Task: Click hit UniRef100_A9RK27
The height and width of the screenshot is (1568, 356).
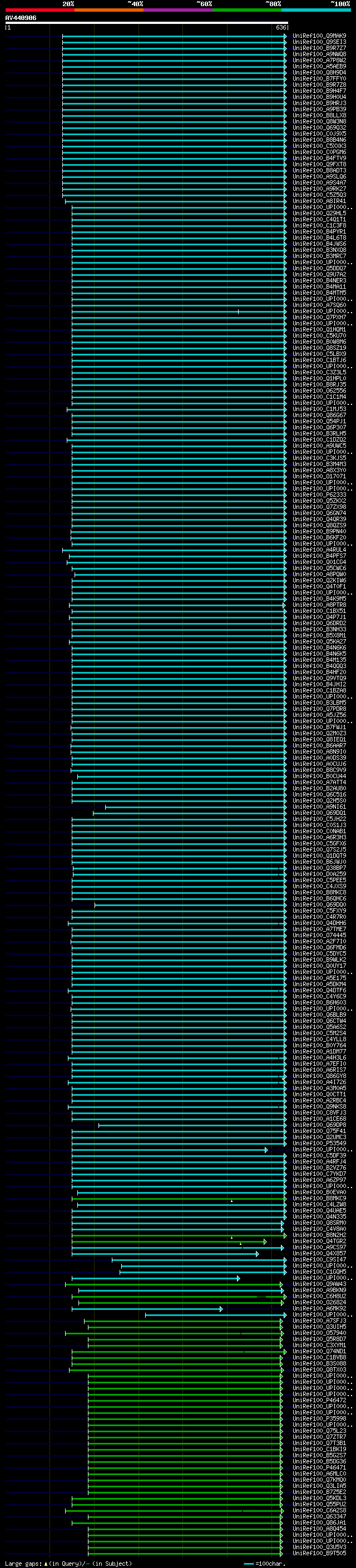Action: 319,189
